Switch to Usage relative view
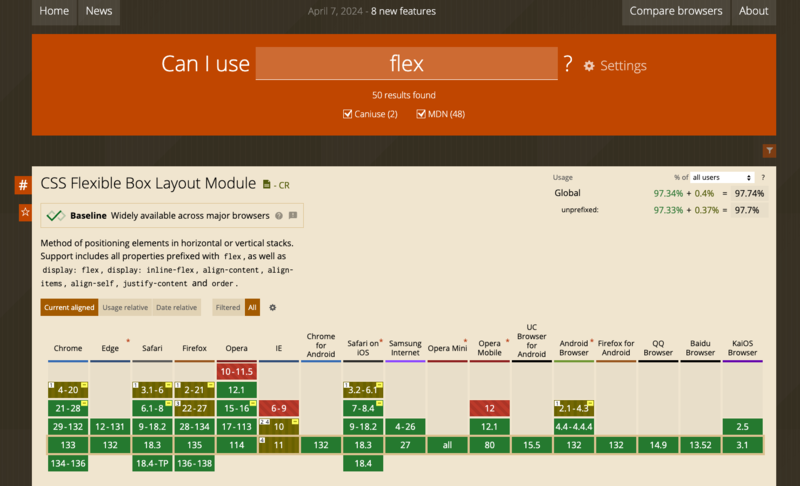This screenshot has height=486, width=800. coord(125,307)
